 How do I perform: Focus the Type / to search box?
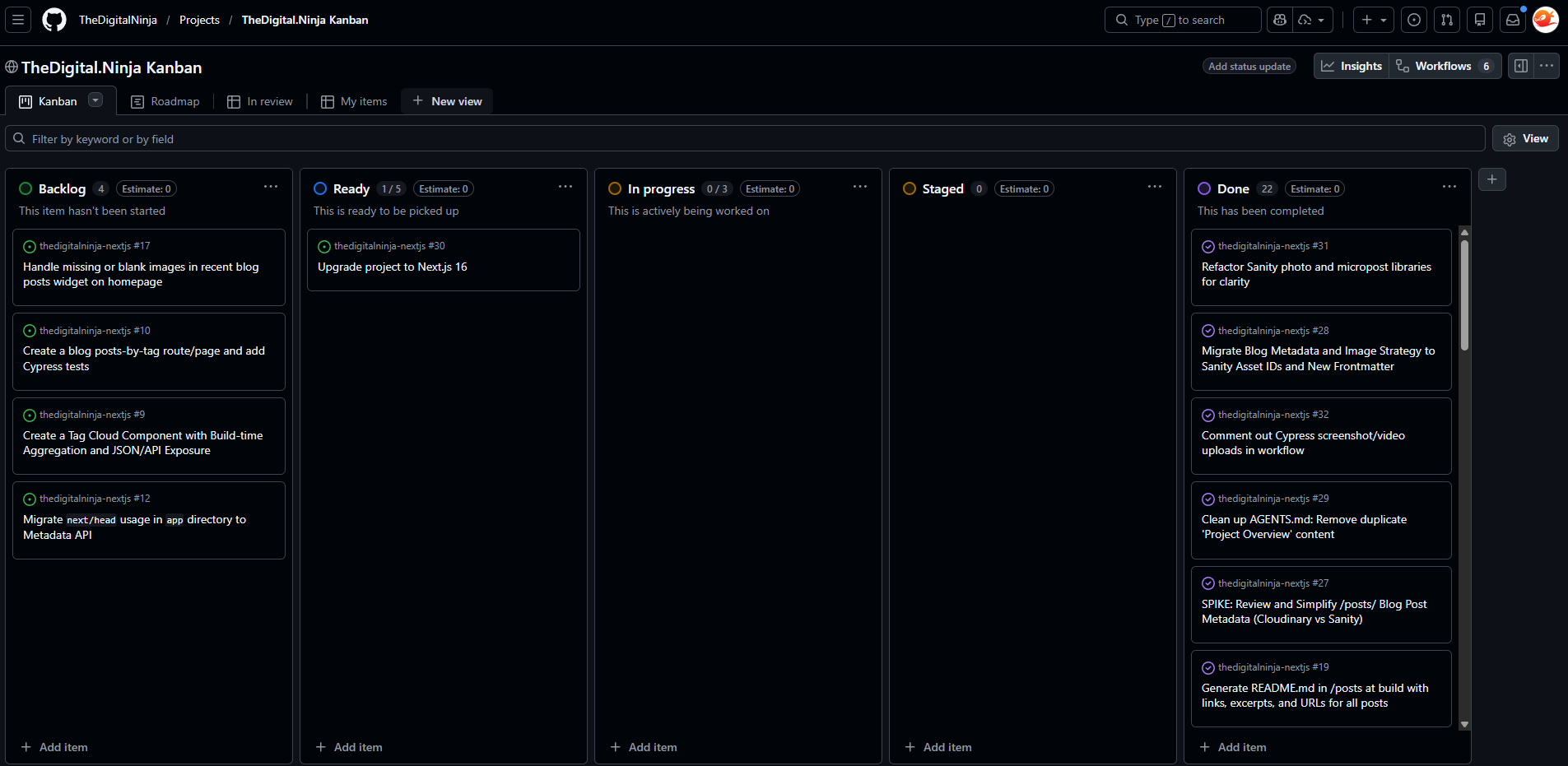coord(1183,20)
